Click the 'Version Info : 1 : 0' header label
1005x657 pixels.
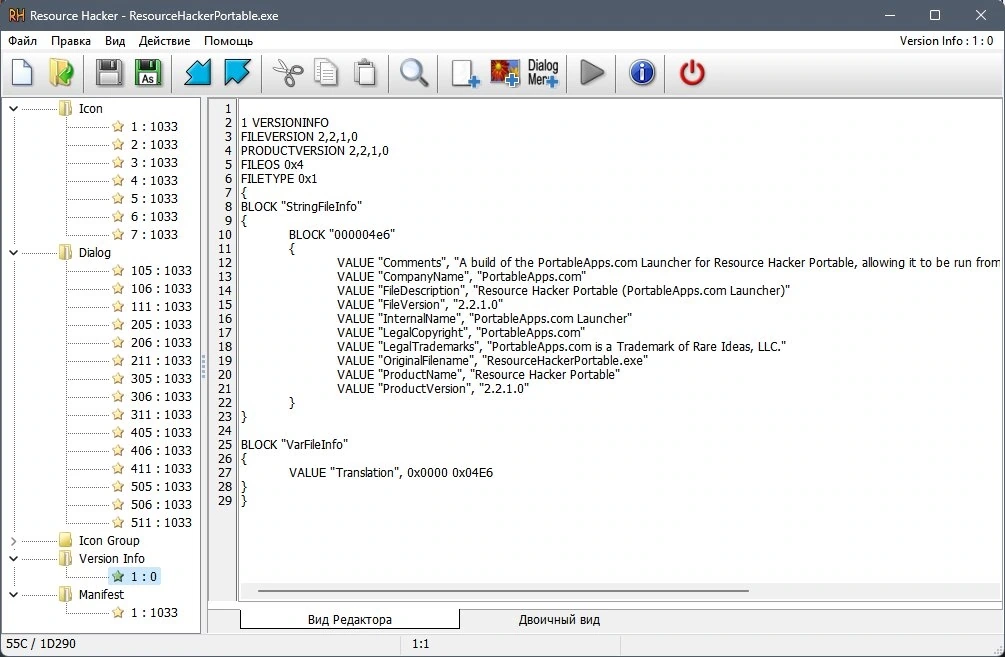[946, 41]
